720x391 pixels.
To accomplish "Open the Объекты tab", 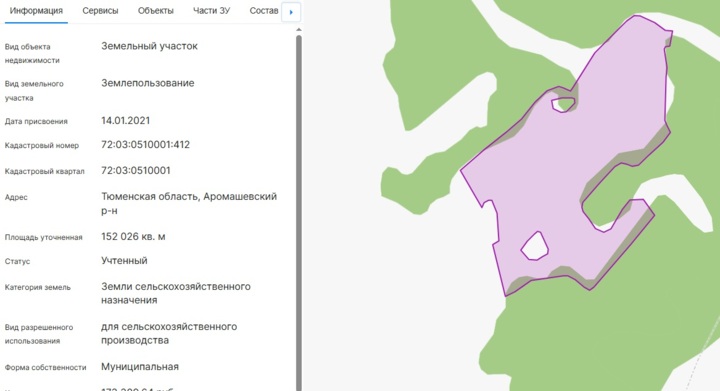I will click(156, 11).
